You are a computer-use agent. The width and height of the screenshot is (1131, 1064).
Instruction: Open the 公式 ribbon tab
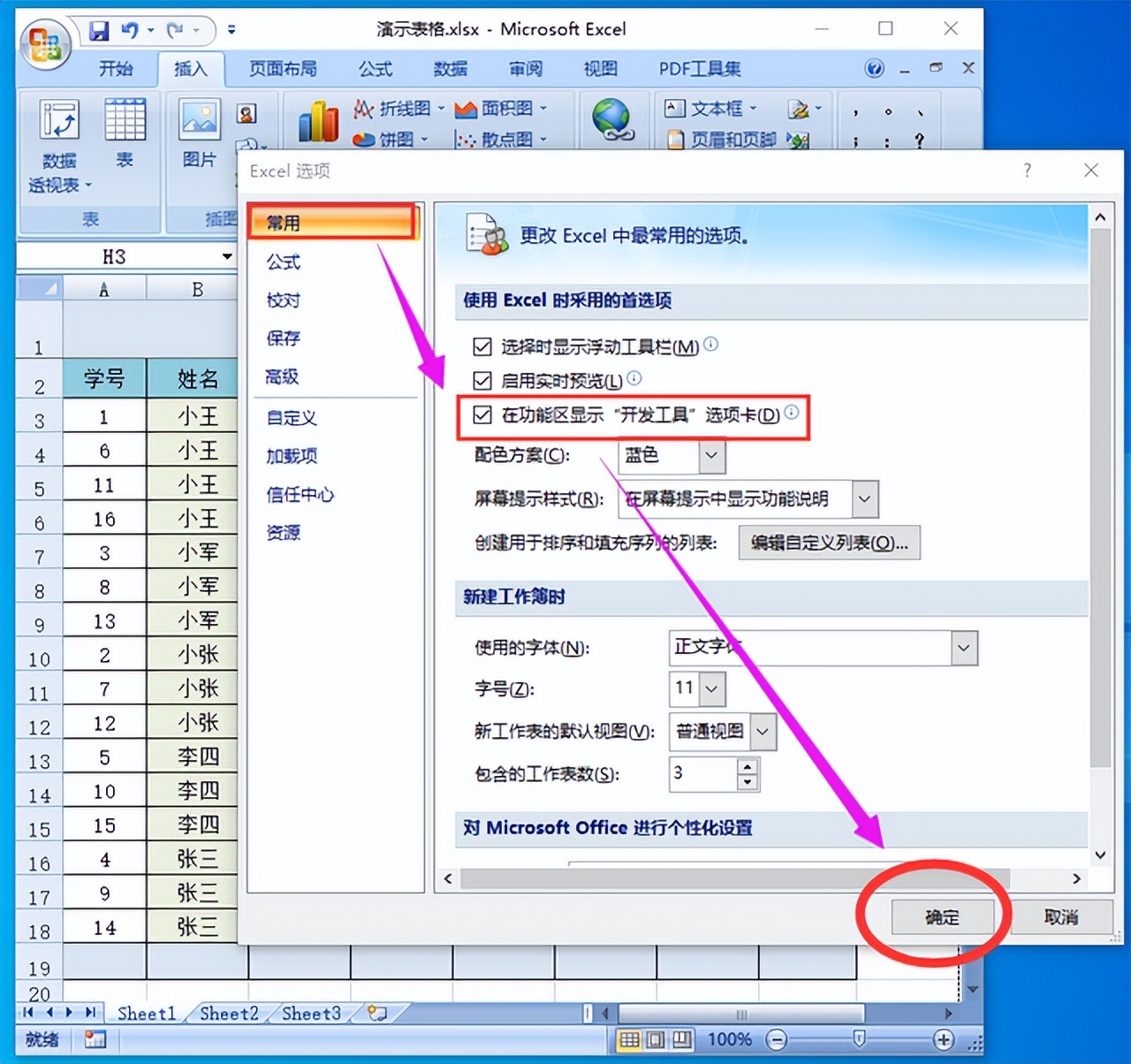click(x=376, y=69)
